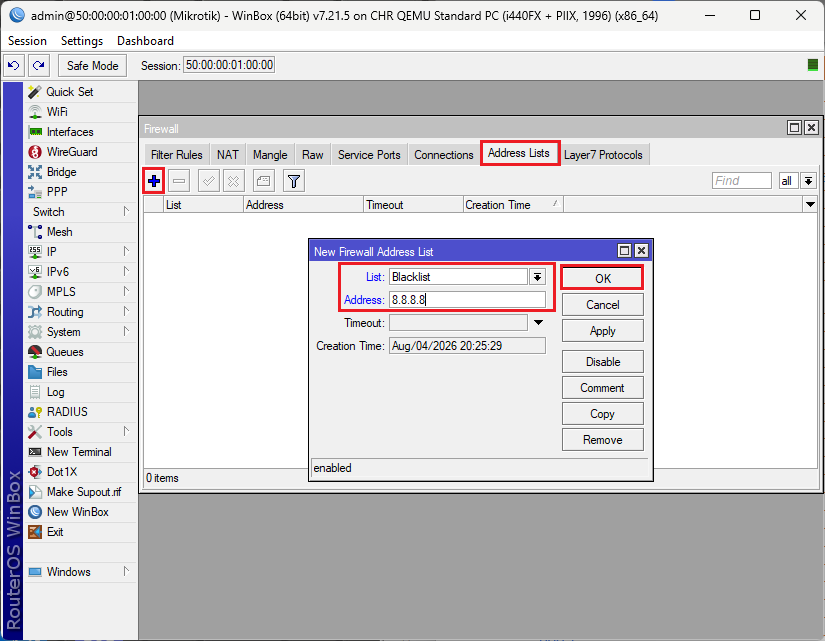Sort by Creation Time column header
This screenshot has height=641, width=825.
(513, 205)
